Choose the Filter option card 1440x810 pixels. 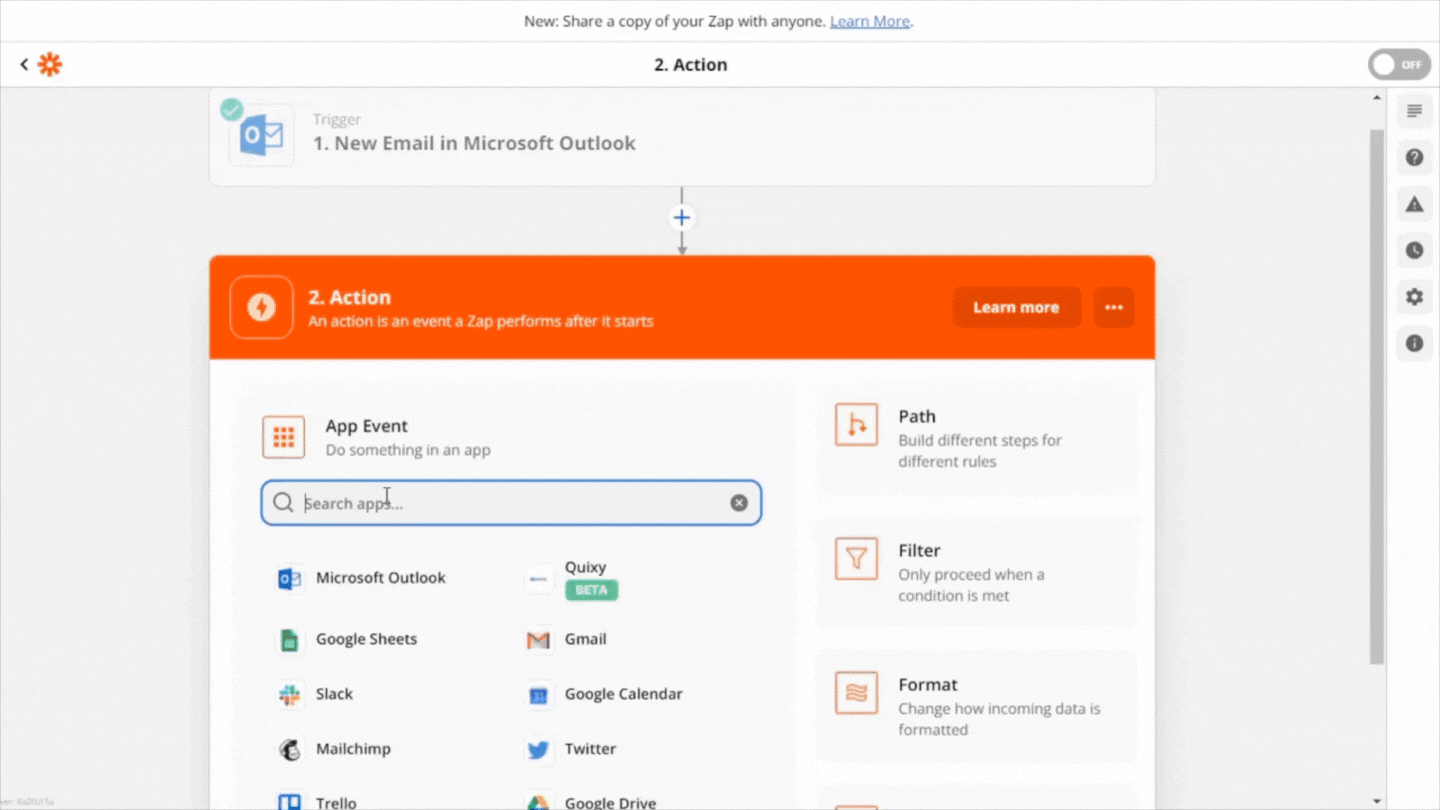pos(976,573)
